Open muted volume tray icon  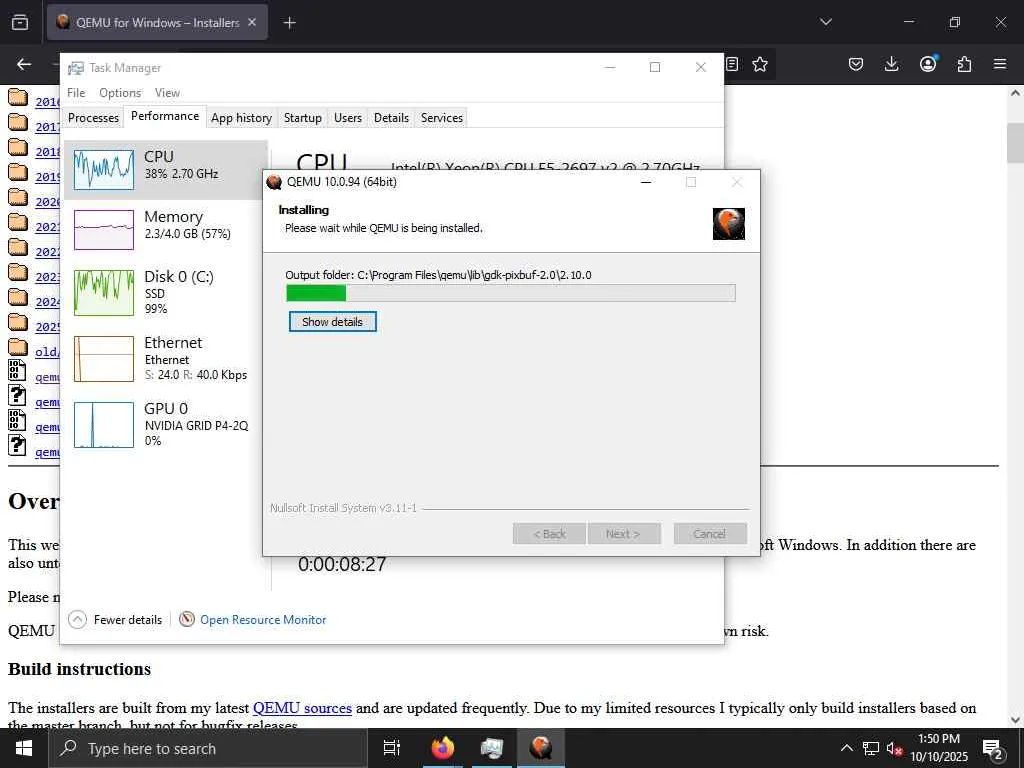[x=893, y=748]
